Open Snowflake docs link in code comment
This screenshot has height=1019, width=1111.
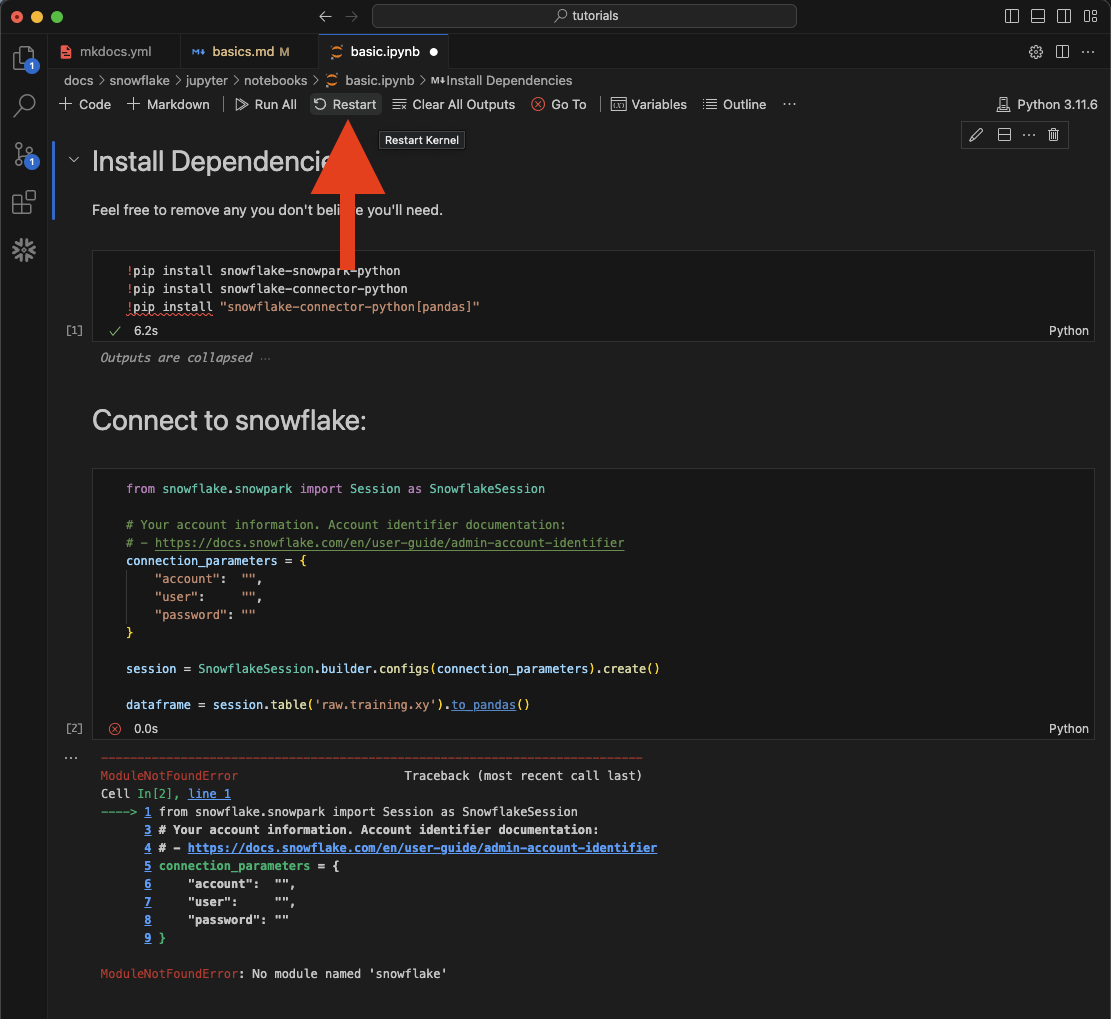pyautogui.click(x=389, y=543)
